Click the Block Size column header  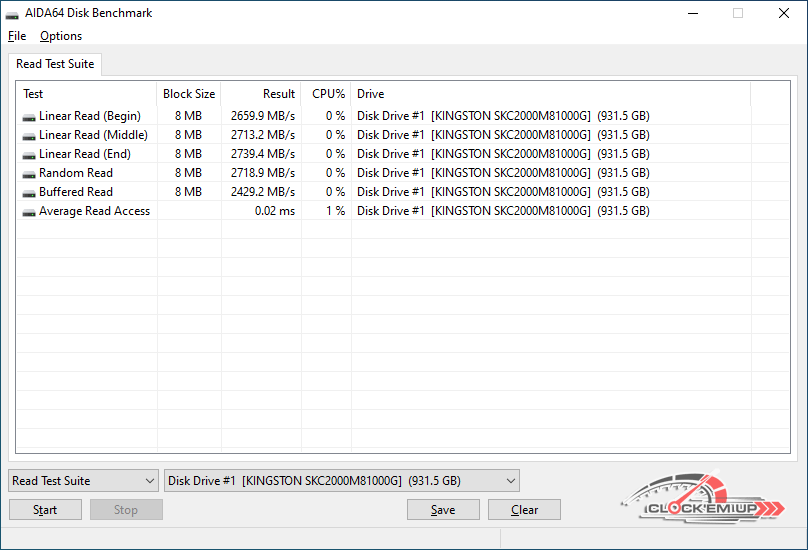point(189,94)
